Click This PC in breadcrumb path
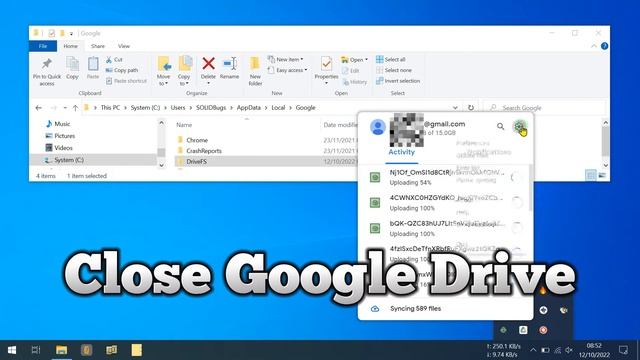Viewport: 640px width, 360px height. pos(110,108)
